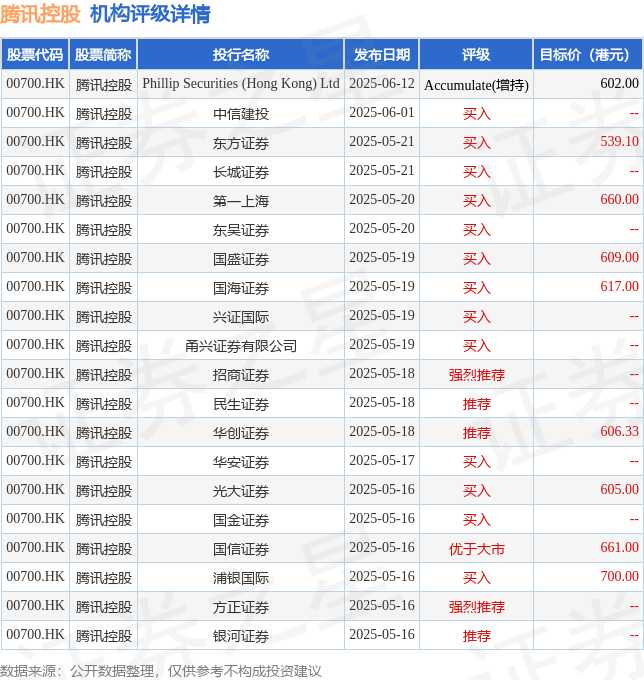Click the Accumulate(增持) rating cell
The width and height of the screenshot is (644, 680).
coord(476,85)
